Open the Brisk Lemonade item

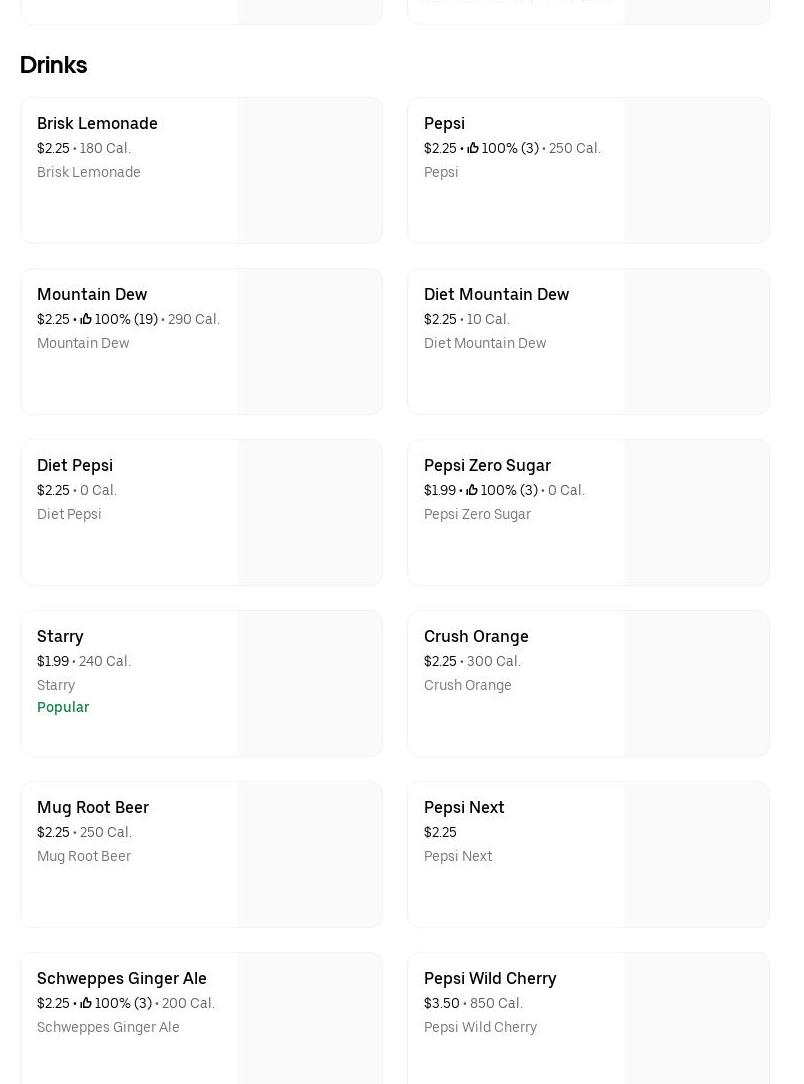tap(97, 124)
